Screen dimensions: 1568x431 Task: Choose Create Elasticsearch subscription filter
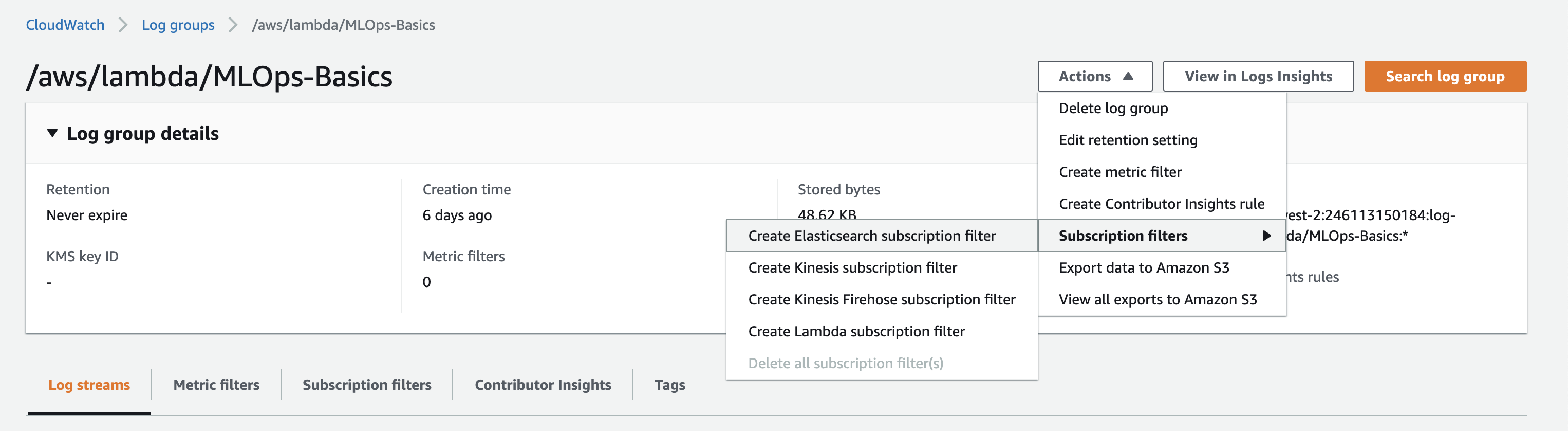click(872, 236)
